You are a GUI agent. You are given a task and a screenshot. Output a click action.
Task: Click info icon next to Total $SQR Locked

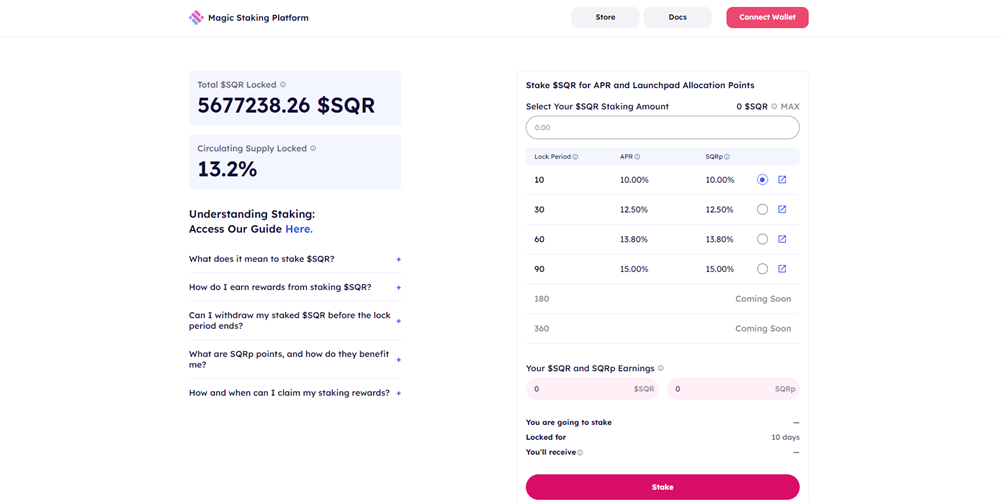pos(283,85)
